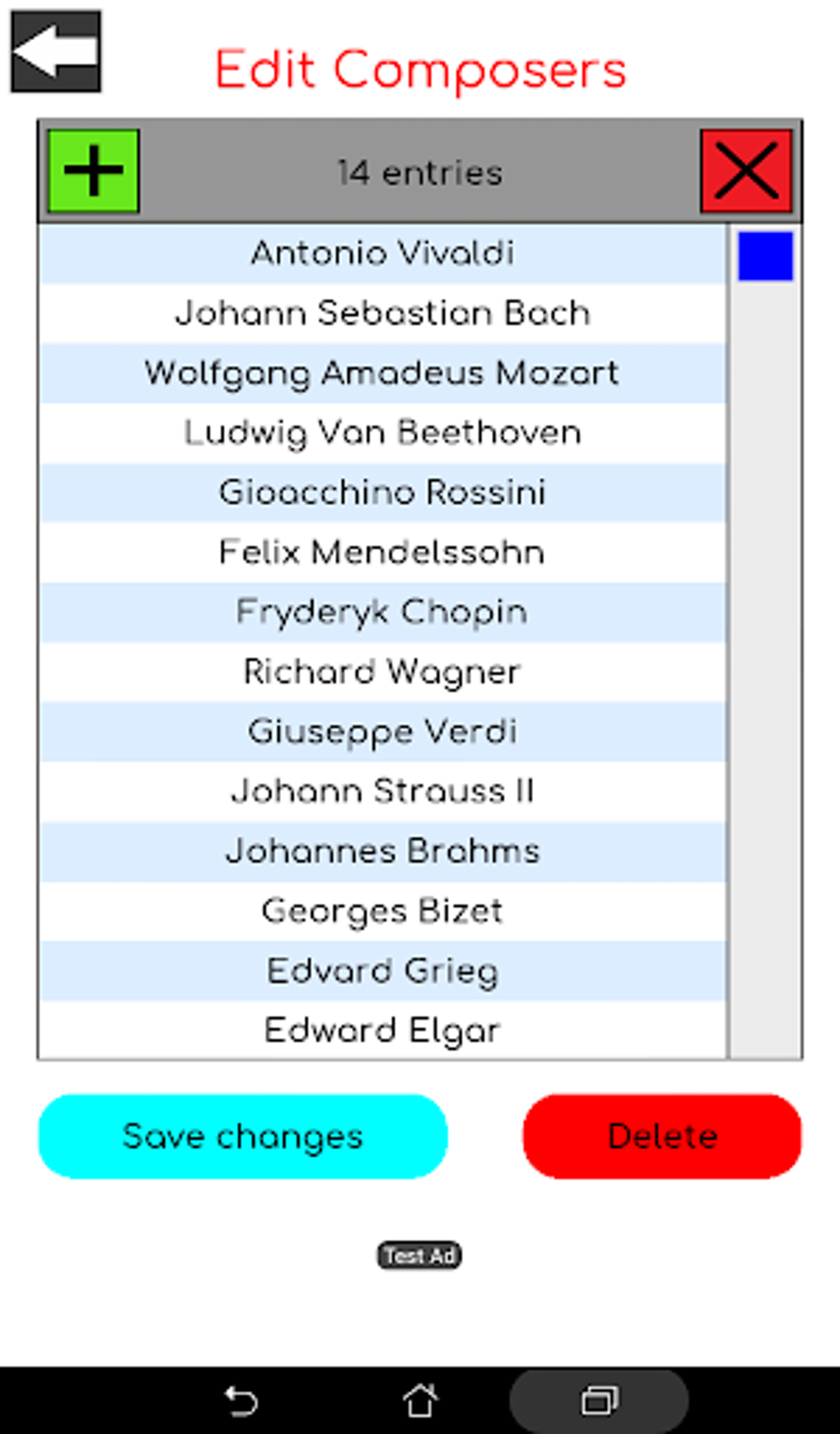
Task: Pick Ludwig Van Beethoven entry
Action: click(x=383, y=433)
